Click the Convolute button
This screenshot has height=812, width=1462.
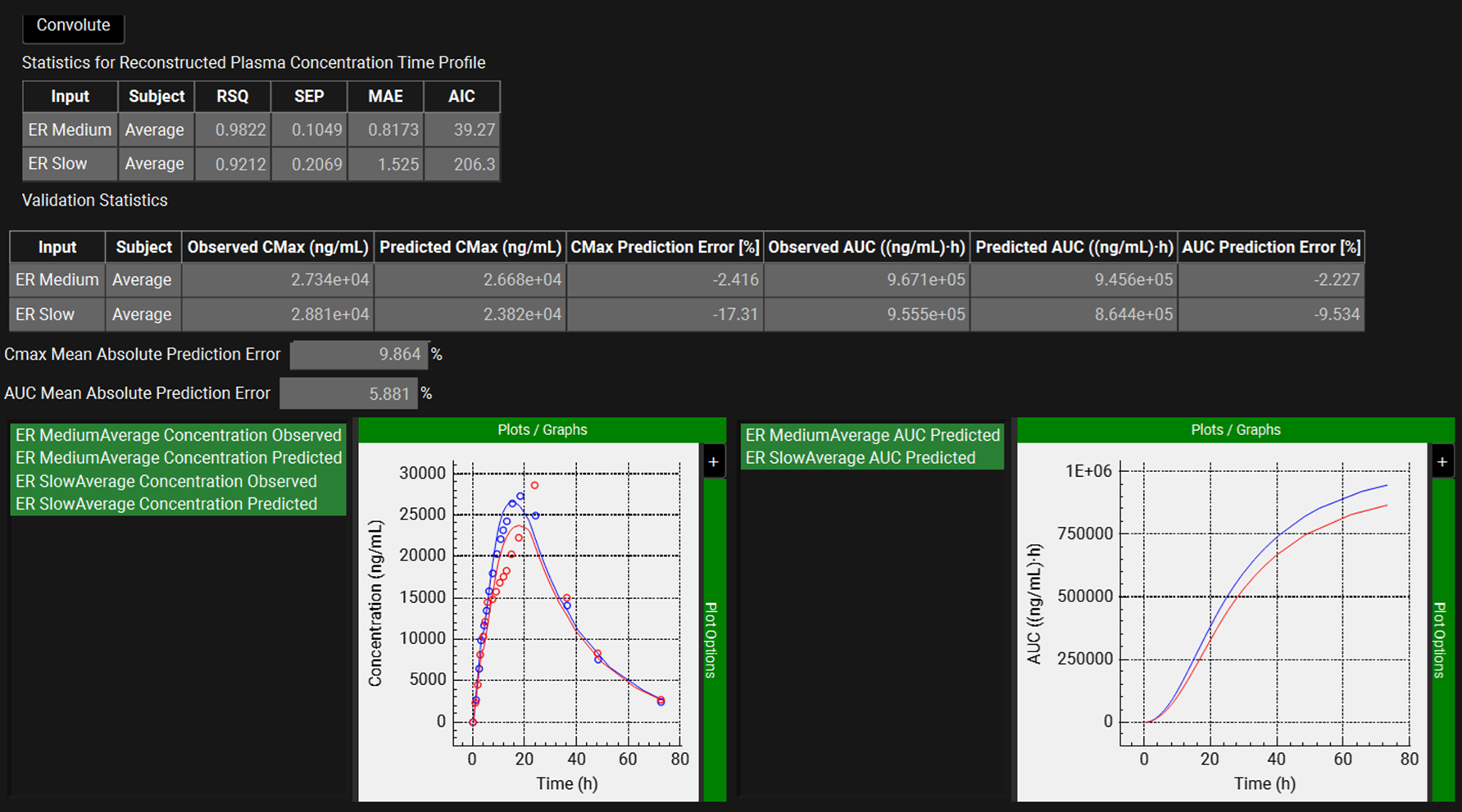[73, 25]
